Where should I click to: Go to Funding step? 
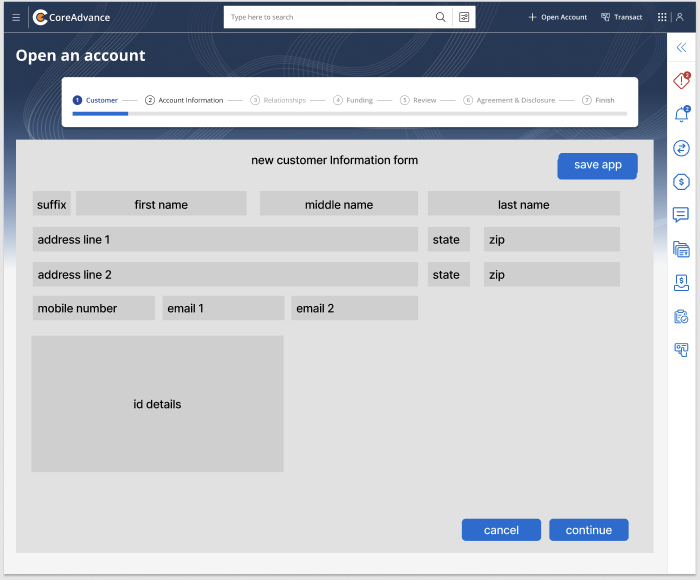pos(353,100)
